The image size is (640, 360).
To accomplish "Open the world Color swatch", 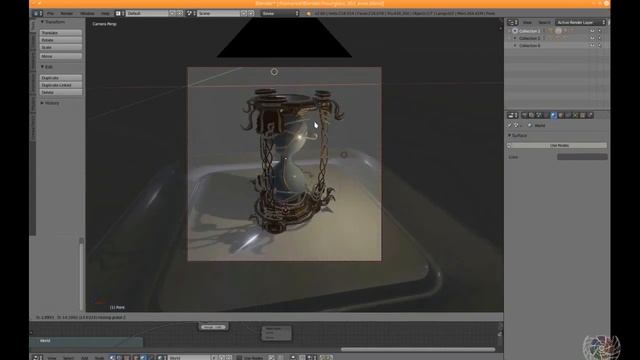I will click(582, 157).
